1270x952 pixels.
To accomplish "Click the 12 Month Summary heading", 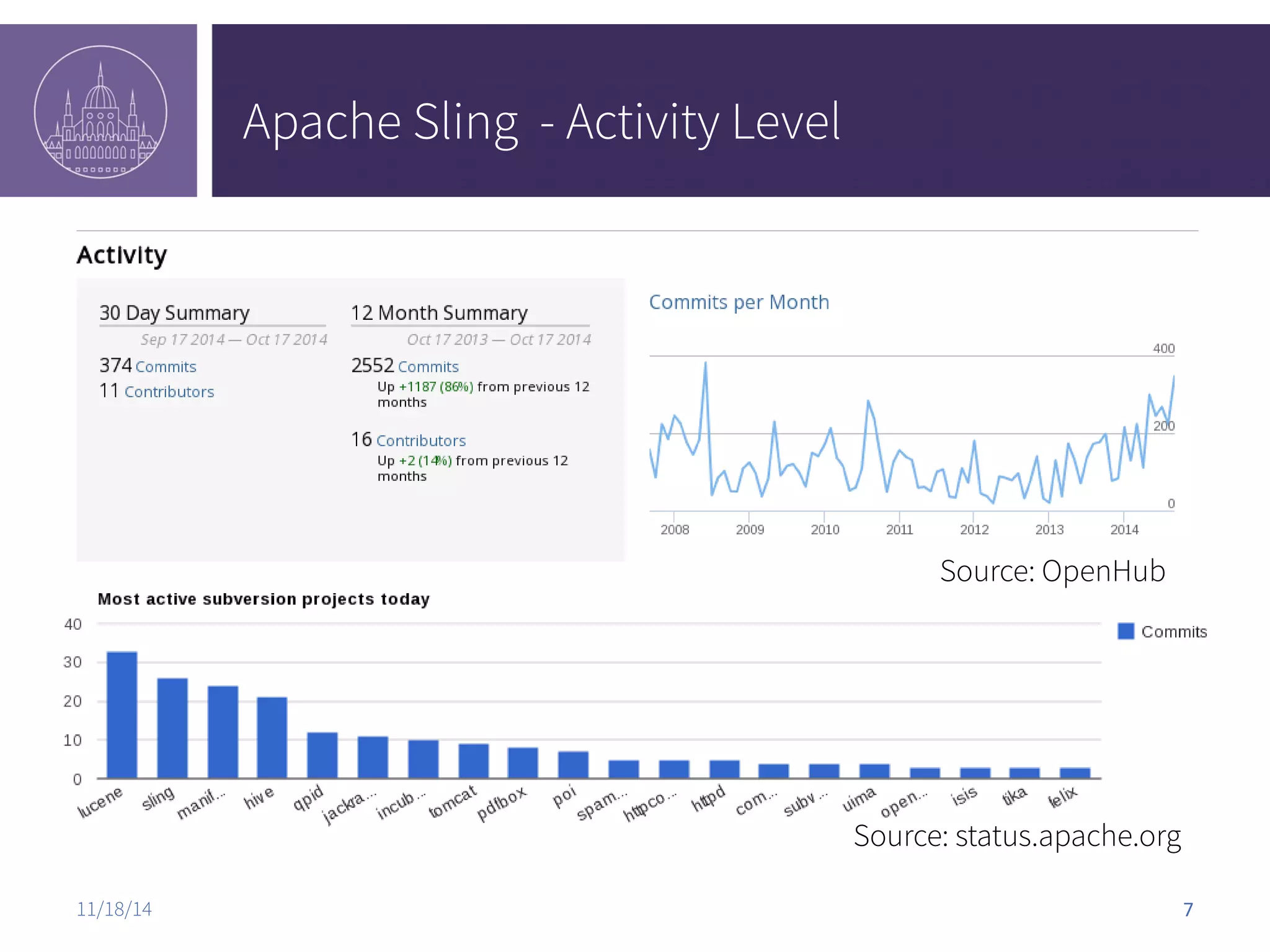I will tap(439, 313).
